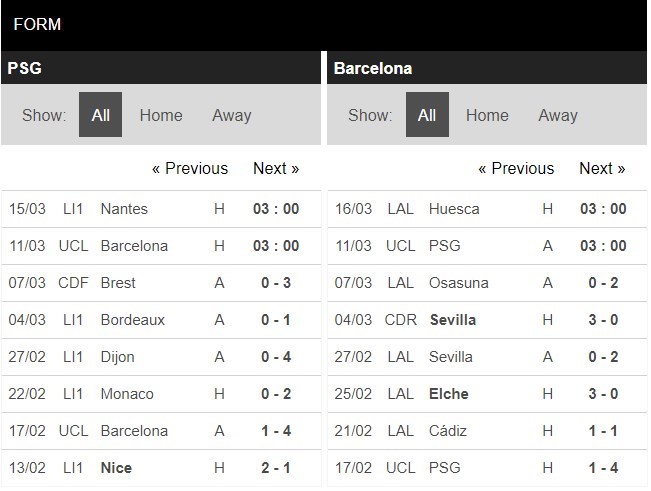Go to Previous PSG matches
The image size is (651, 491).
point(190,168)
